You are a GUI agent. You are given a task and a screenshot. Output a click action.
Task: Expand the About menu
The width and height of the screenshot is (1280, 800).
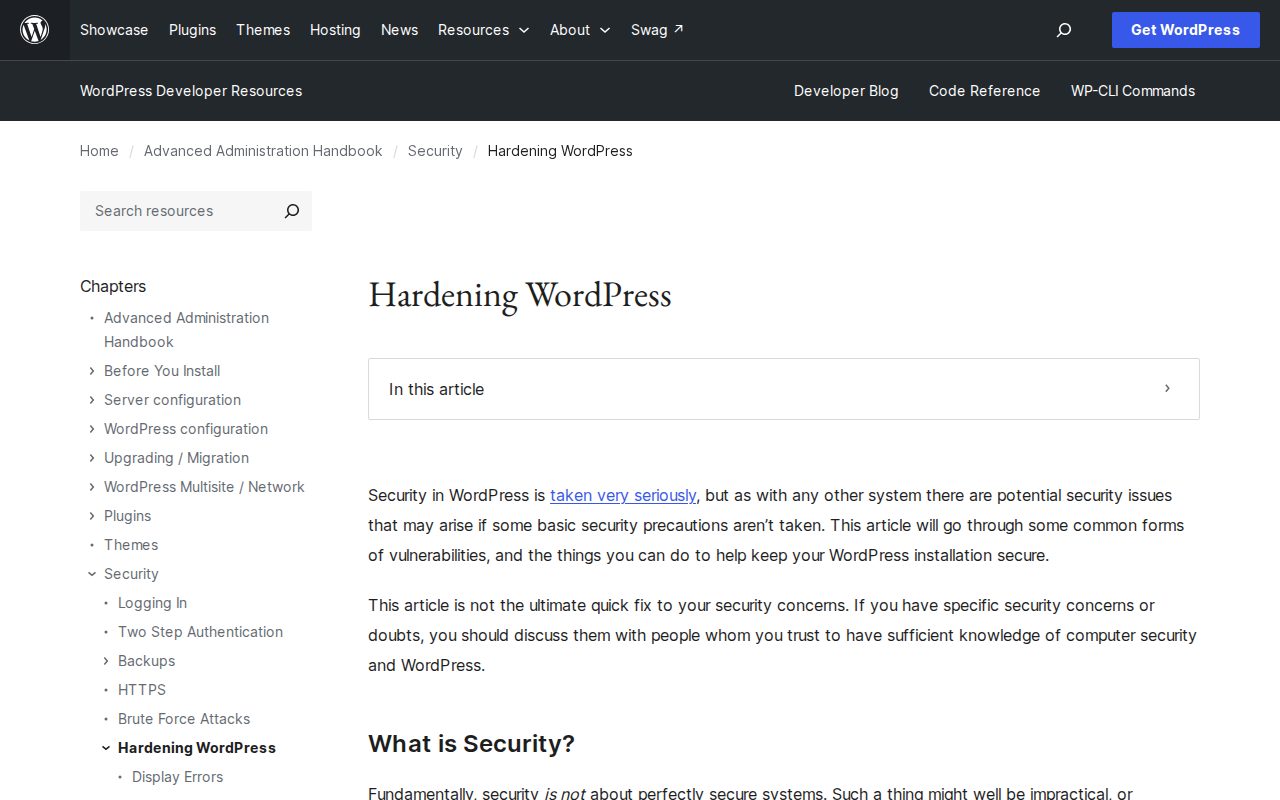click(580, 30)
